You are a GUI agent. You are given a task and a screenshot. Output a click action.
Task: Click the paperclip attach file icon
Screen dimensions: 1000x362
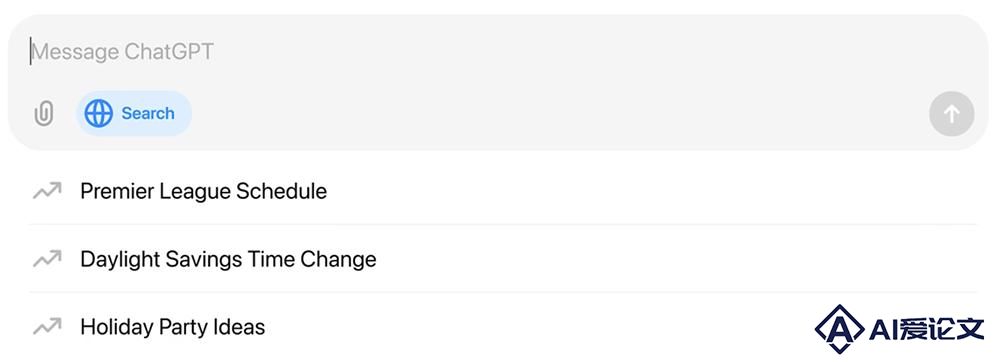pyautogui.click(x=43, y=113)
